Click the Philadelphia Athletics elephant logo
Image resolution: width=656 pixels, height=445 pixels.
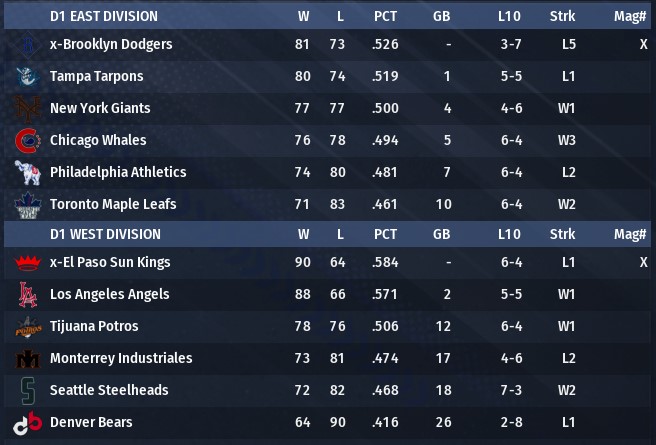click(x=25, y=173)
